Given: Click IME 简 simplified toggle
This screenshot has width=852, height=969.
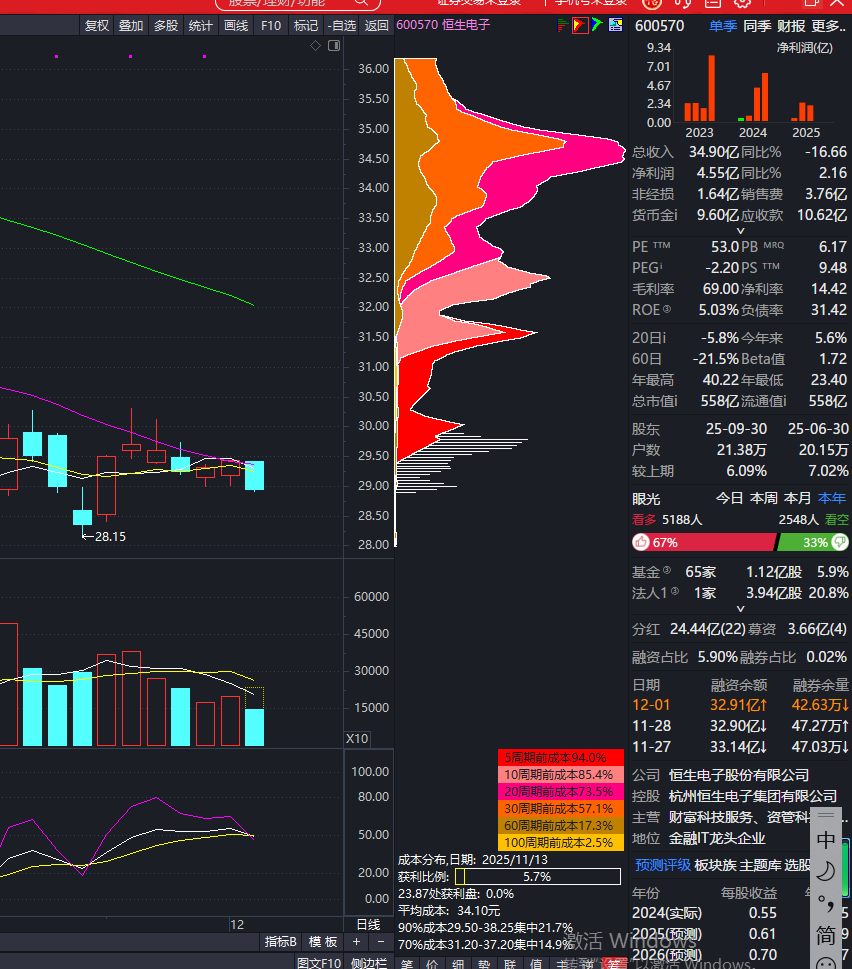Looking at the screenshot, I should point(826,935).
